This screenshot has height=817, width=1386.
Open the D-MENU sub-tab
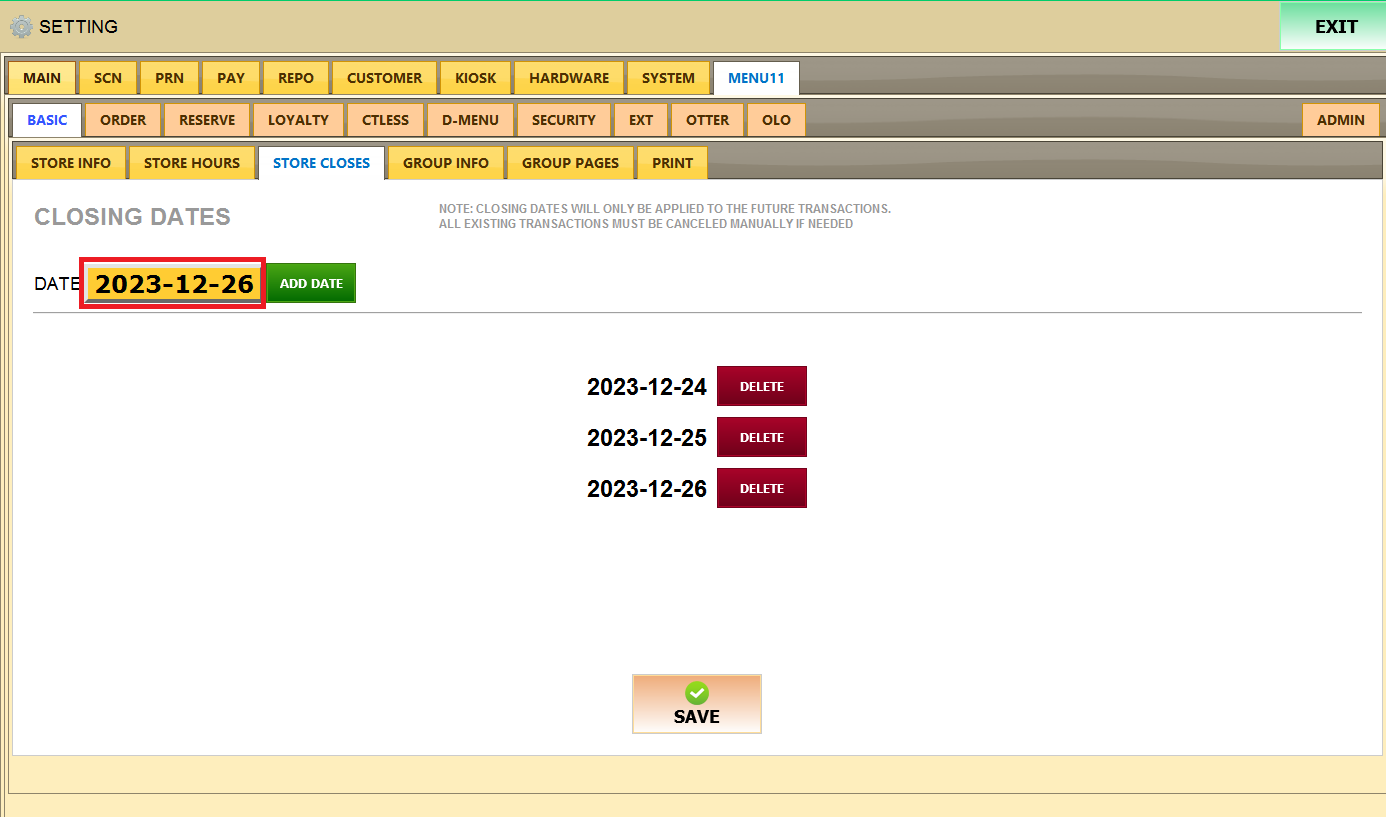coord(470,120)
